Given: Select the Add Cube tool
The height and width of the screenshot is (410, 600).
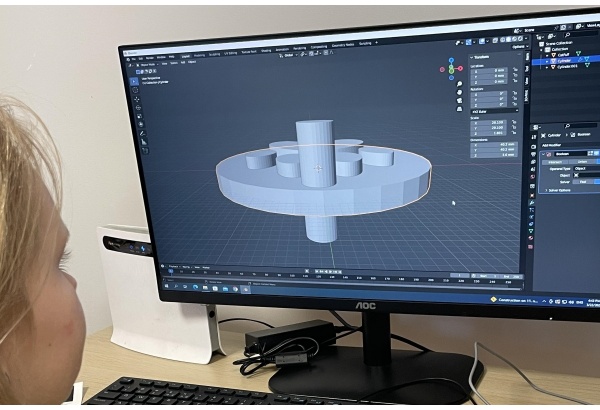Looking at the screenshot, I should (145, 151).
